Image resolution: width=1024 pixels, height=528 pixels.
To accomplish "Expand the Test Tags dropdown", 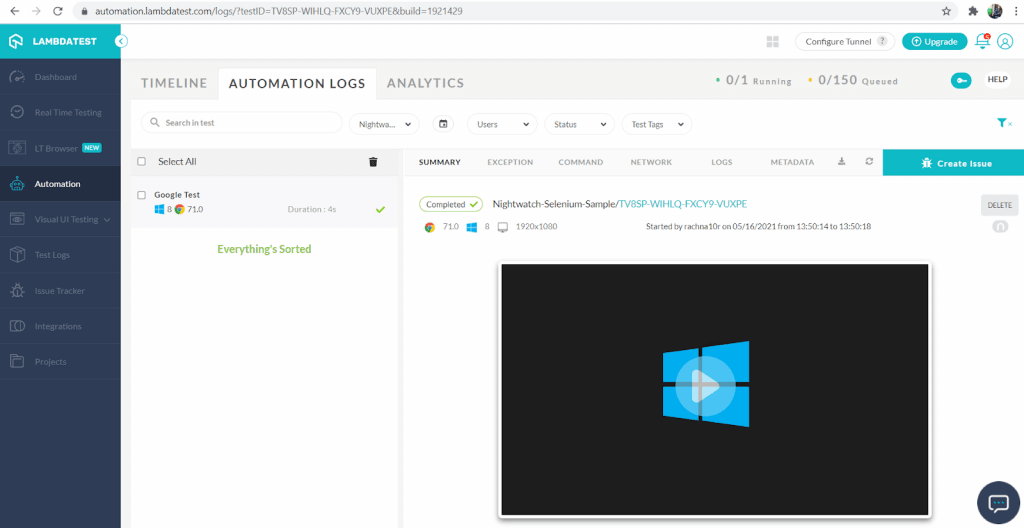I will (656, 124).
